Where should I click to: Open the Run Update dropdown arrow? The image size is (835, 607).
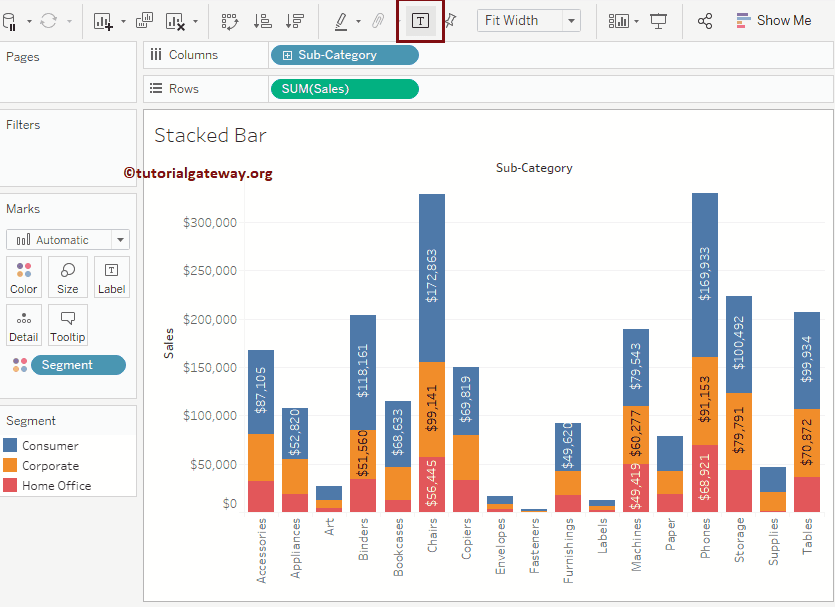click(x=69, y=22)
